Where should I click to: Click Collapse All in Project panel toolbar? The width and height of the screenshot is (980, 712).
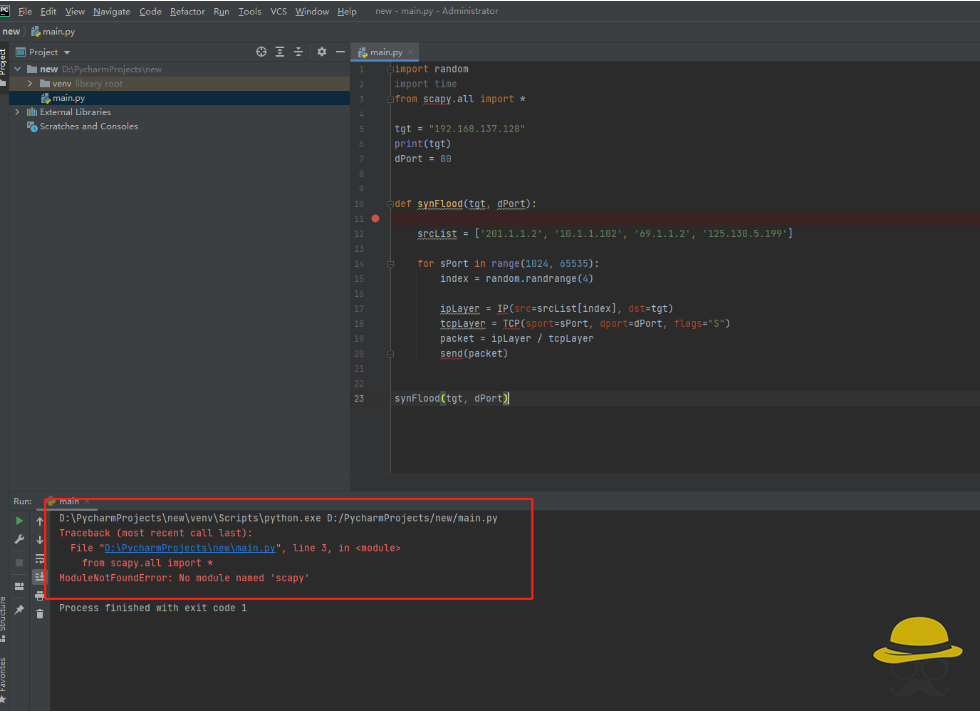[298, 52]
